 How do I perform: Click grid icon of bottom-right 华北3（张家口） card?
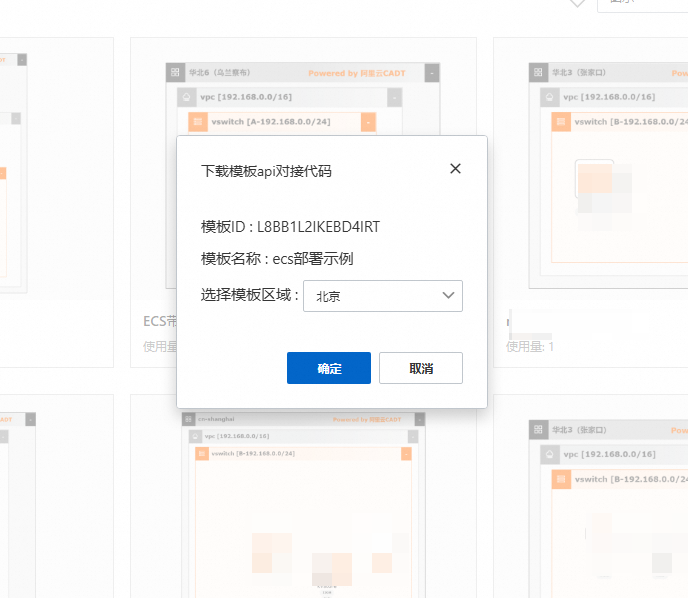pyautogui.click(x=538, y=430)
